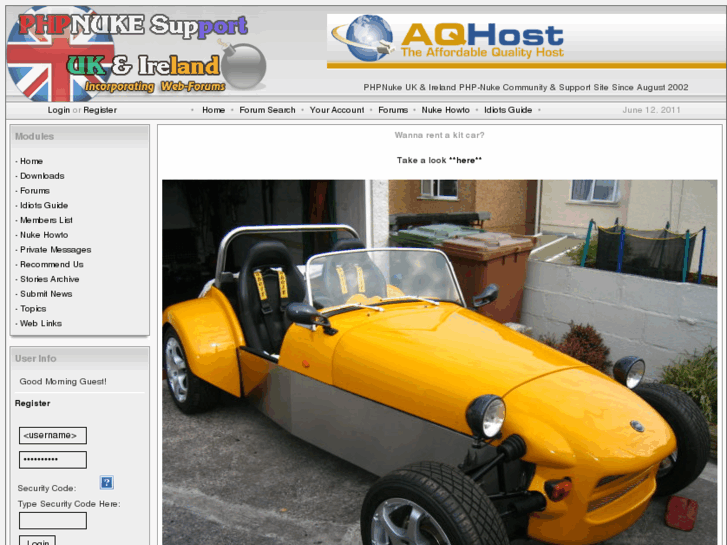Screen dimensions: 727x545
Task: Open Idiots Guide in the Modules sidebar
Action: pos(44,205)
